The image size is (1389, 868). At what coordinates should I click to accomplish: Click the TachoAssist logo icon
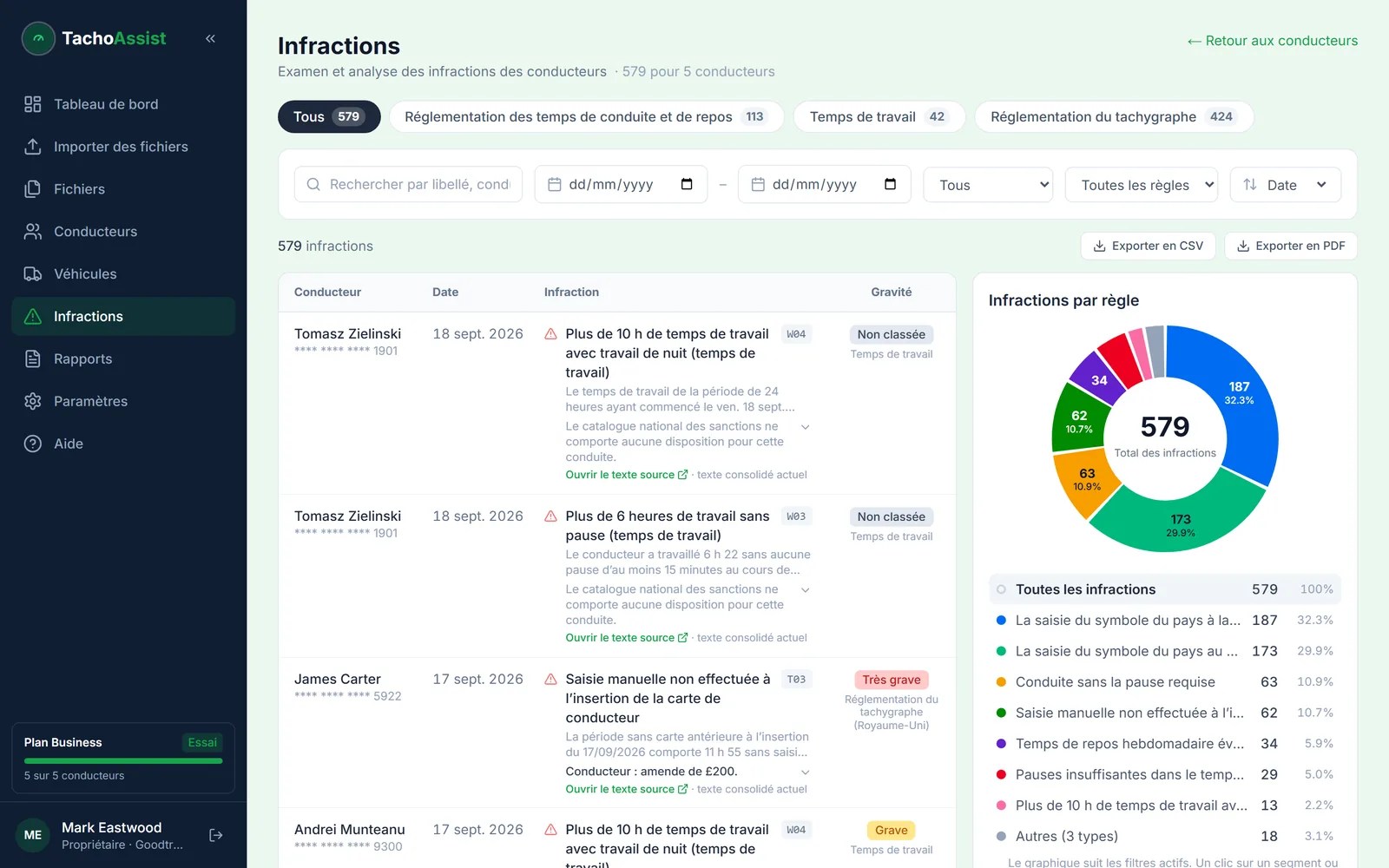pos(38,38)
